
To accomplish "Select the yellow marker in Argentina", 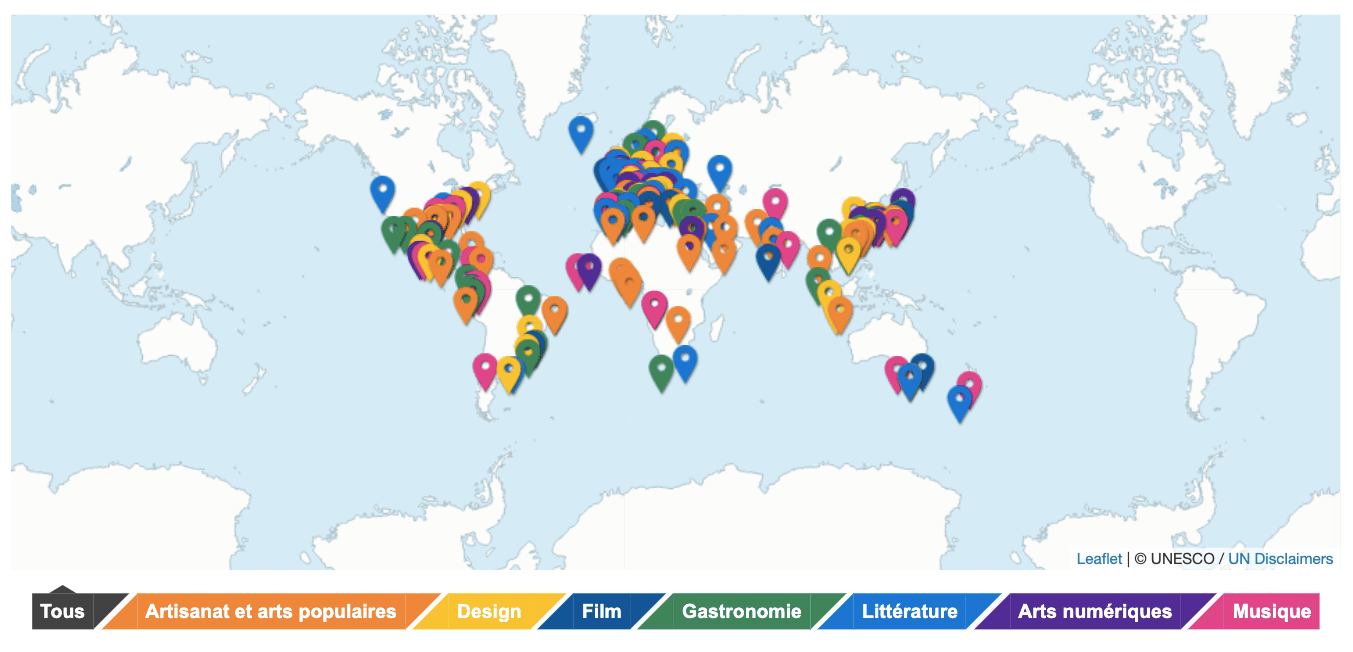I will pyautogui.click(x=510, y=374).
